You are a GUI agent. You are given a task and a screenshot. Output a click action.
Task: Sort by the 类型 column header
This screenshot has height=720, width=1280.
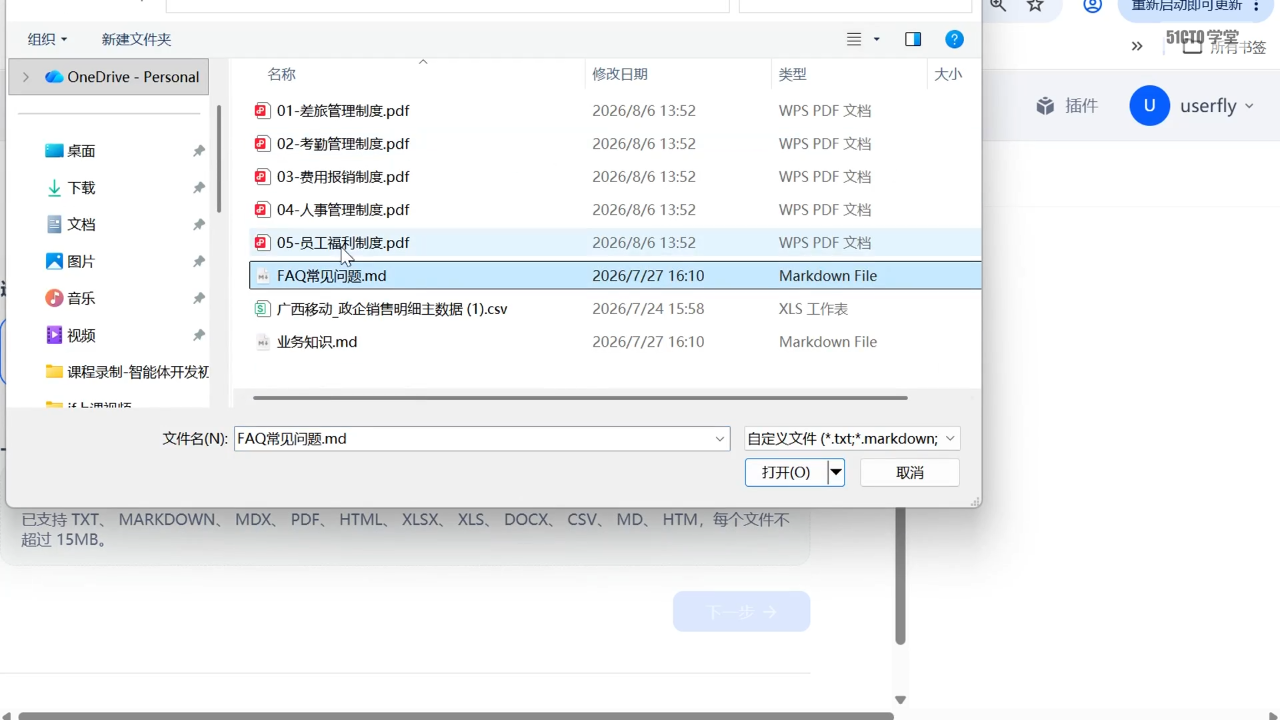(793, 74)
